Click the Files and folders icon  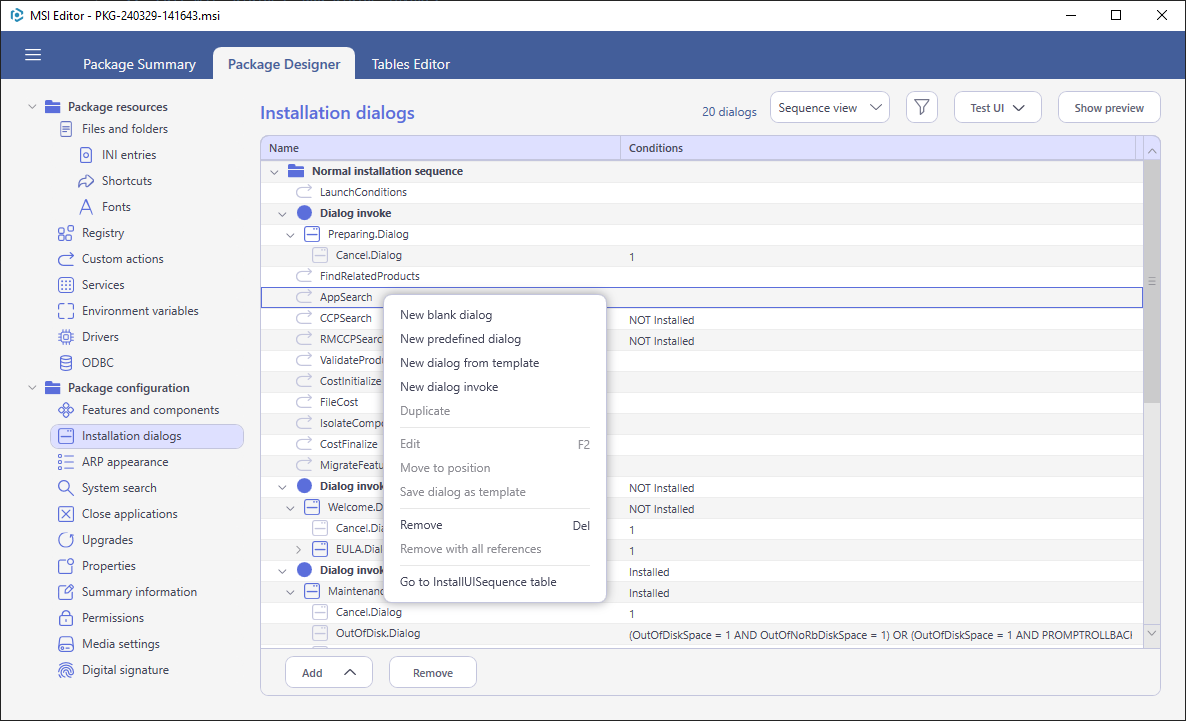(67, 129)
